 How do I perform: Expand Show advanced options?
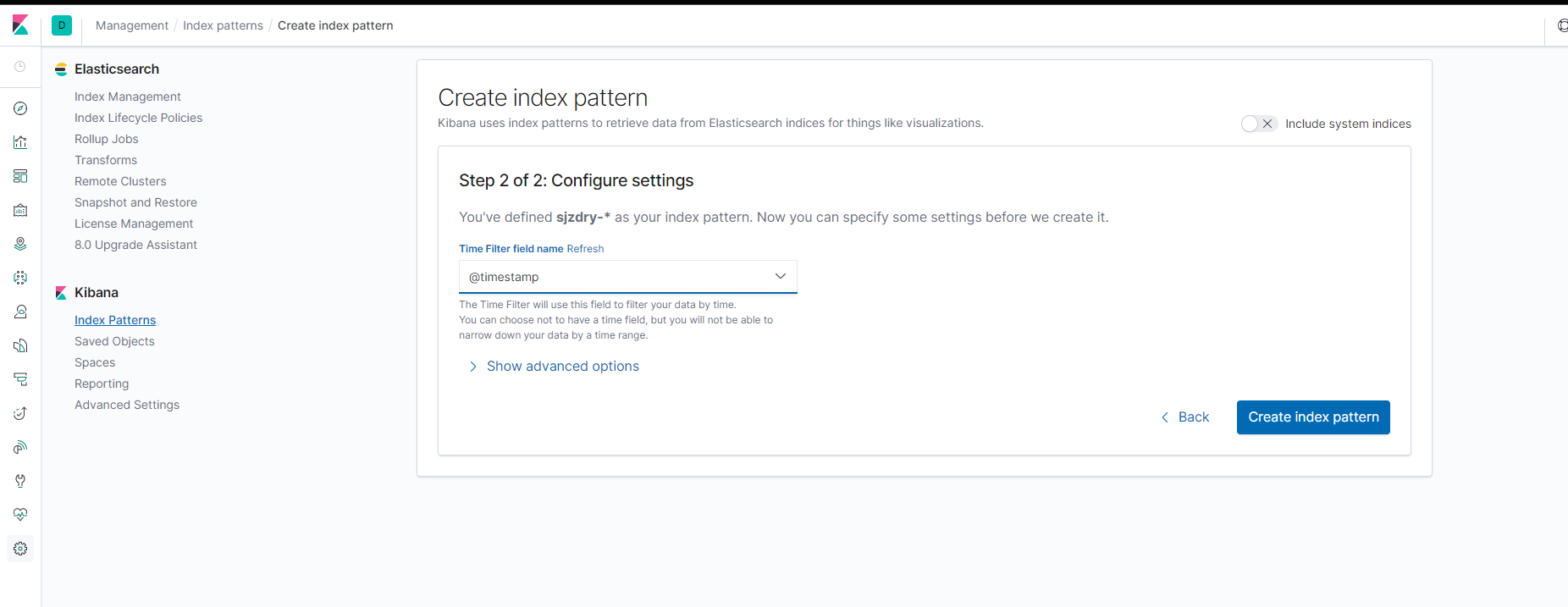[562, 367]
